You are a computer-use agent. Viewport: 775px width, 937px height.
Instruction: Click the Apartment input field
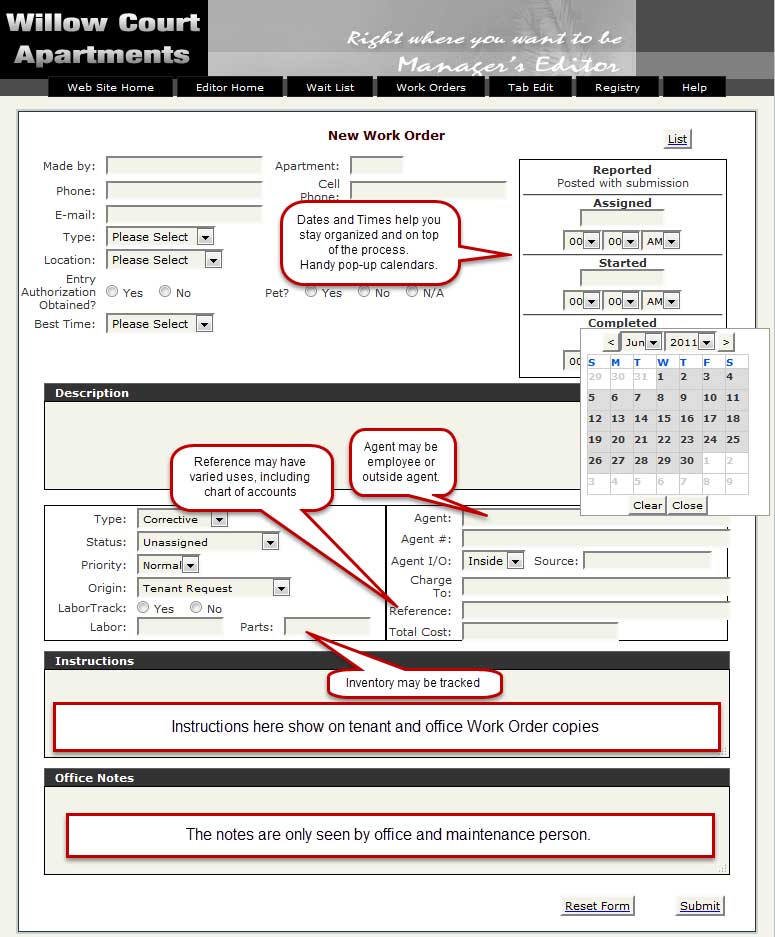tap(376, 166)
